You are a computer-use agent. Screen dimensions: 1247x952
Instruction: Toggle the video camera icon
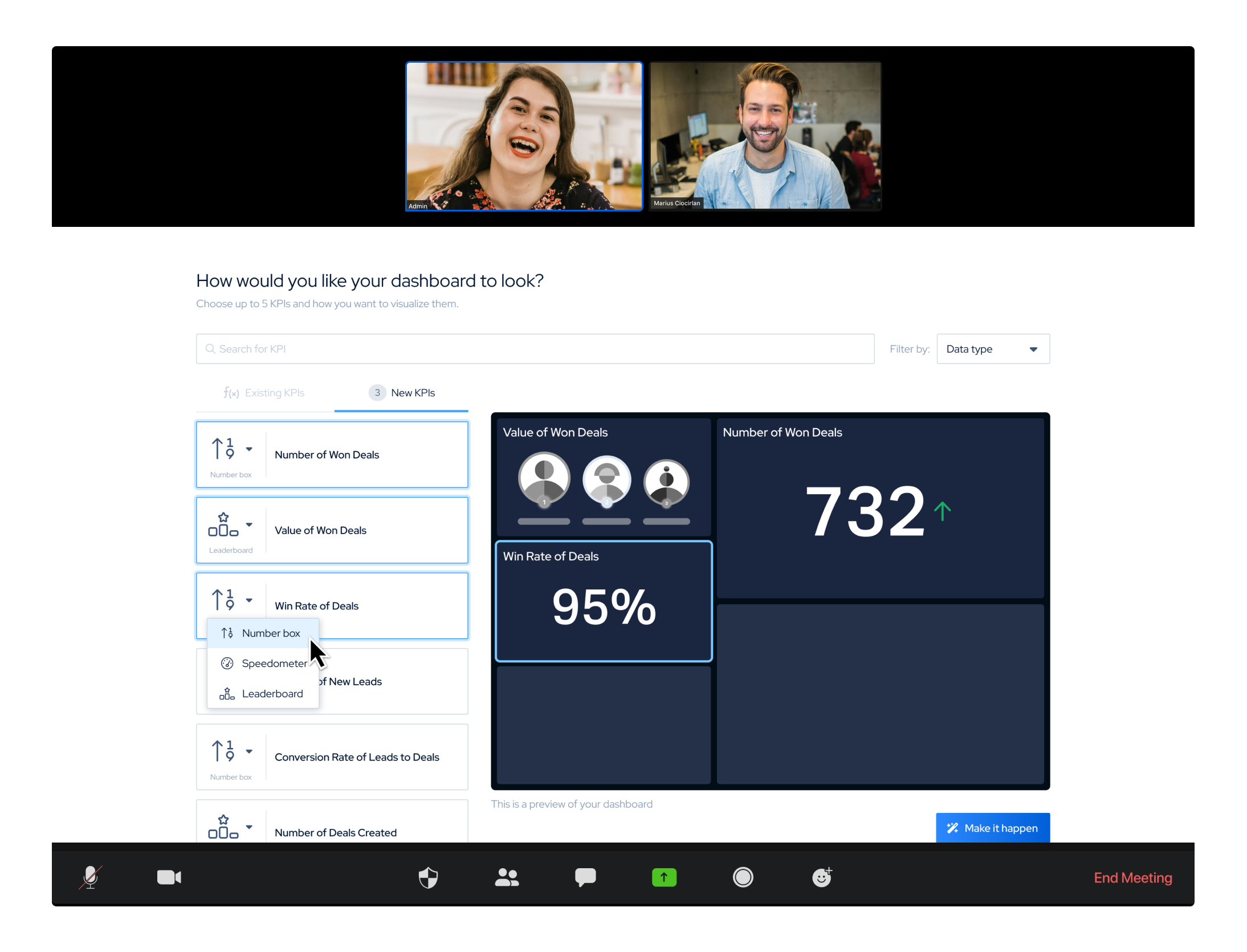[169, 877]
